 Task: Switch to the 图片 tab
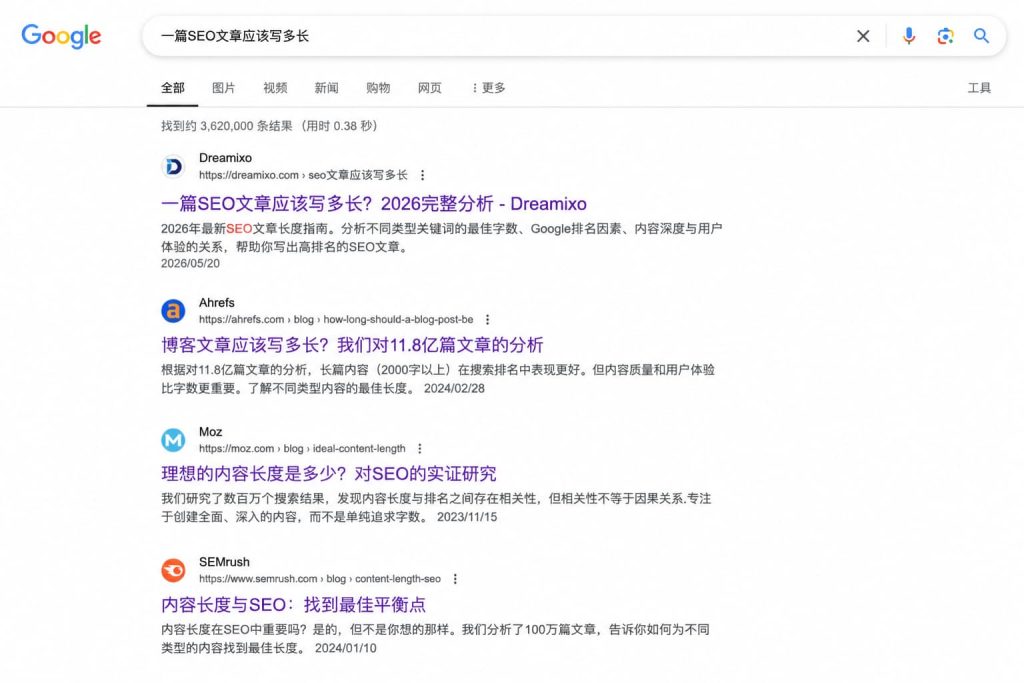(223, 87)
